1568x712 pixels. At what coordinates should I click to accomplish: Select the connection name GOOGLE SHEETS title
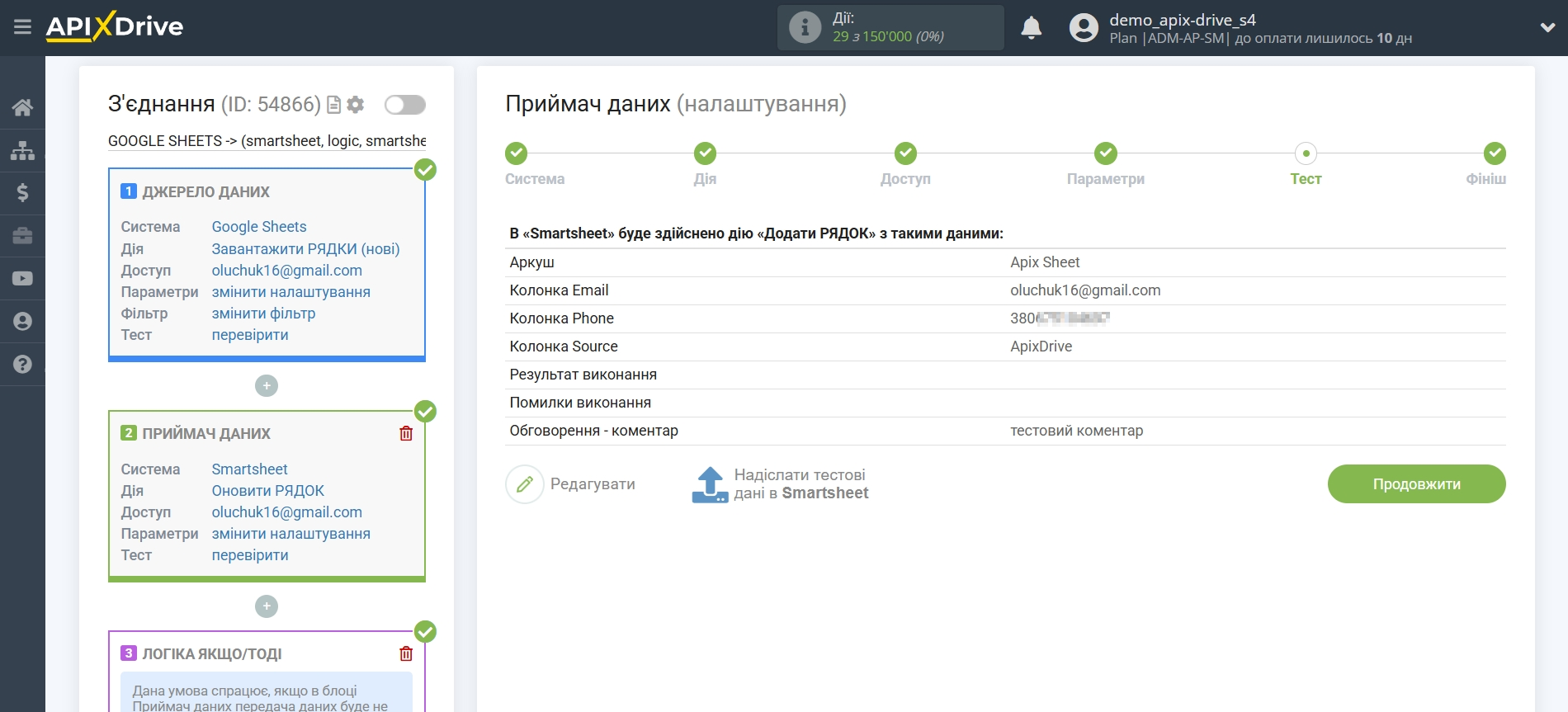[267, 141]
